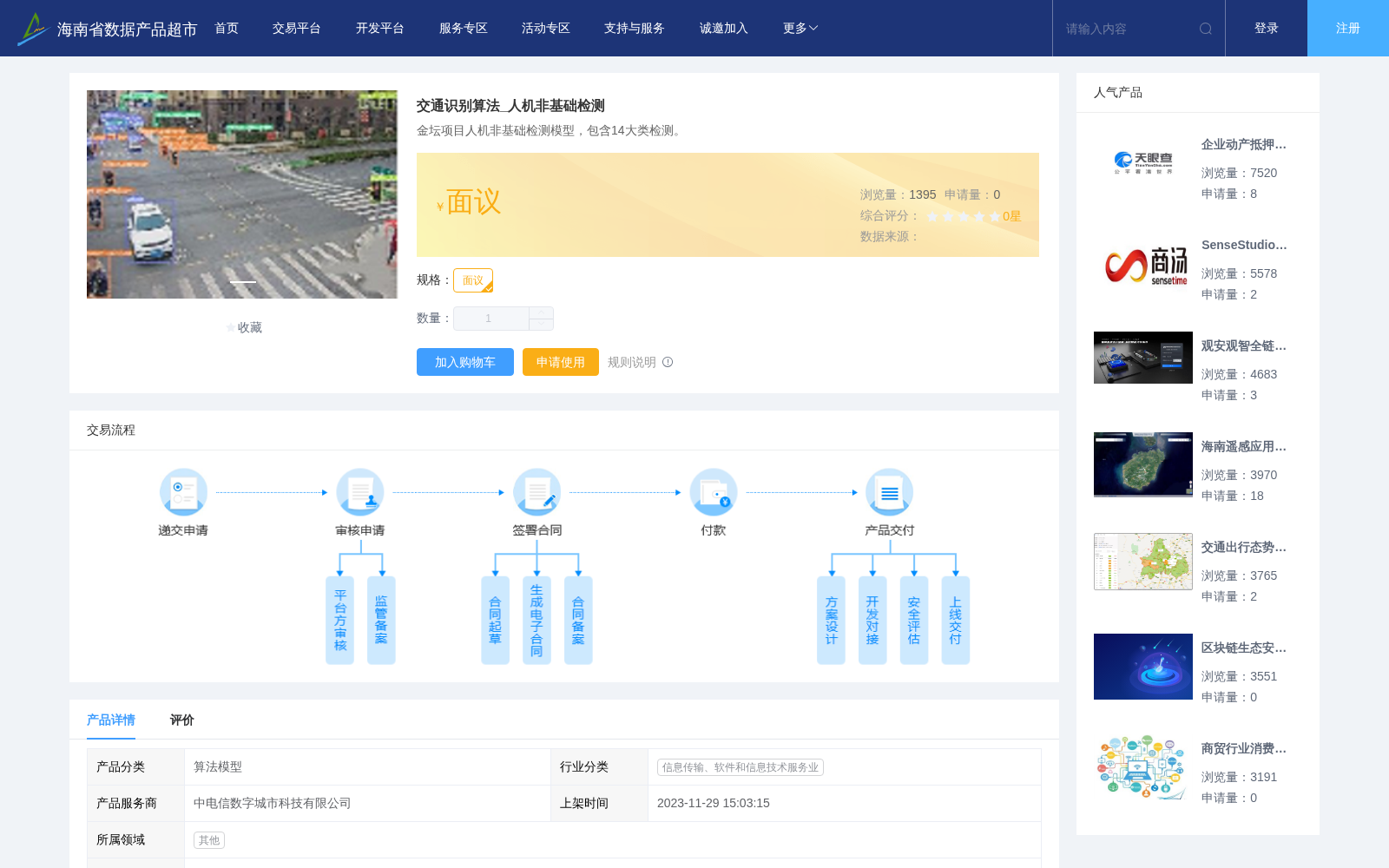Click the search input field
Screen dimensions: 1389x868
pyautogui.click(x=1127, y=29)
